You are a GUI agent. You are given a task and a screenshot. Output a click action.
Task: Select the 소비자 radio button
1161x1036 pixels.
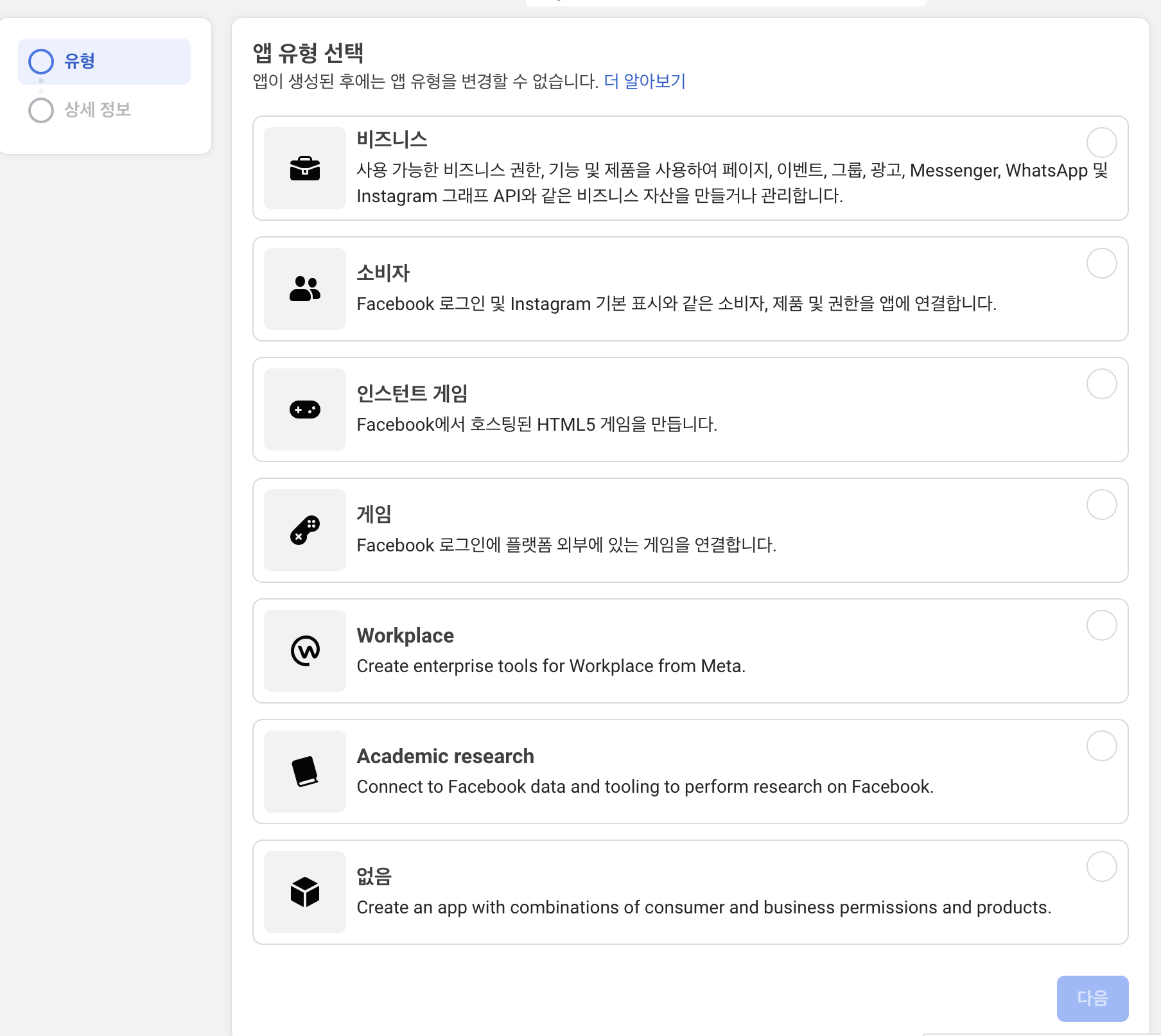coord(1102,263)
